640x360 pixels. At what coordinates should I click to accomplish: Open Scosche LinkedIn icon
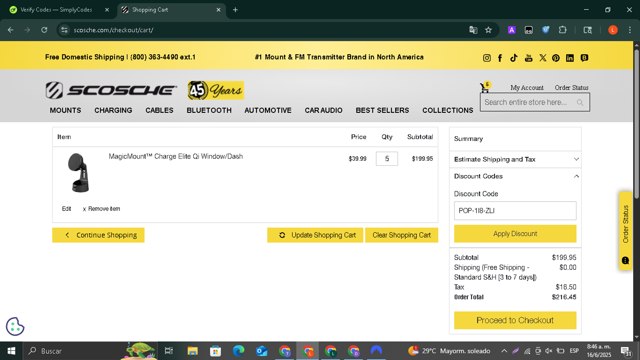570,58
